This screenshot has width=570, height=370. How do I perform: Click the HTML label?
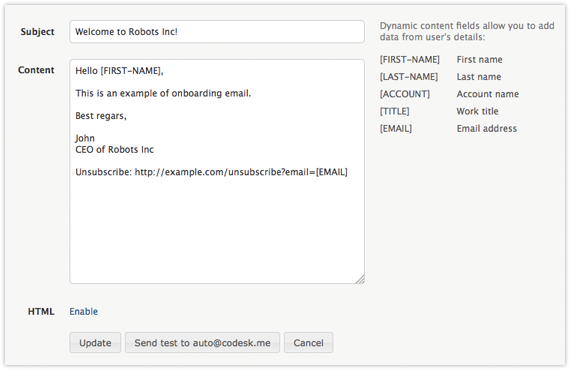41,311
